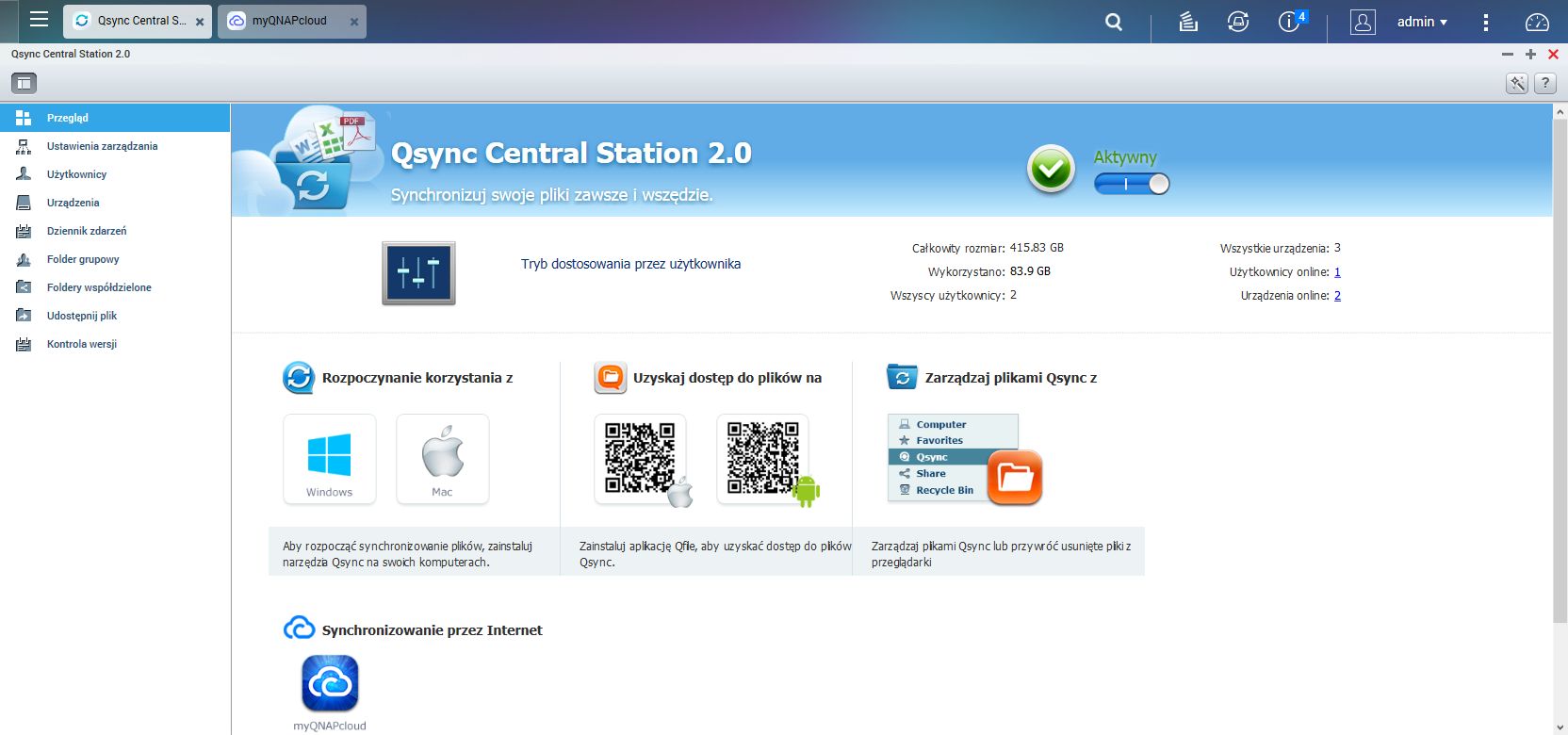Click the green active status checkmark

pos(1051,170)
